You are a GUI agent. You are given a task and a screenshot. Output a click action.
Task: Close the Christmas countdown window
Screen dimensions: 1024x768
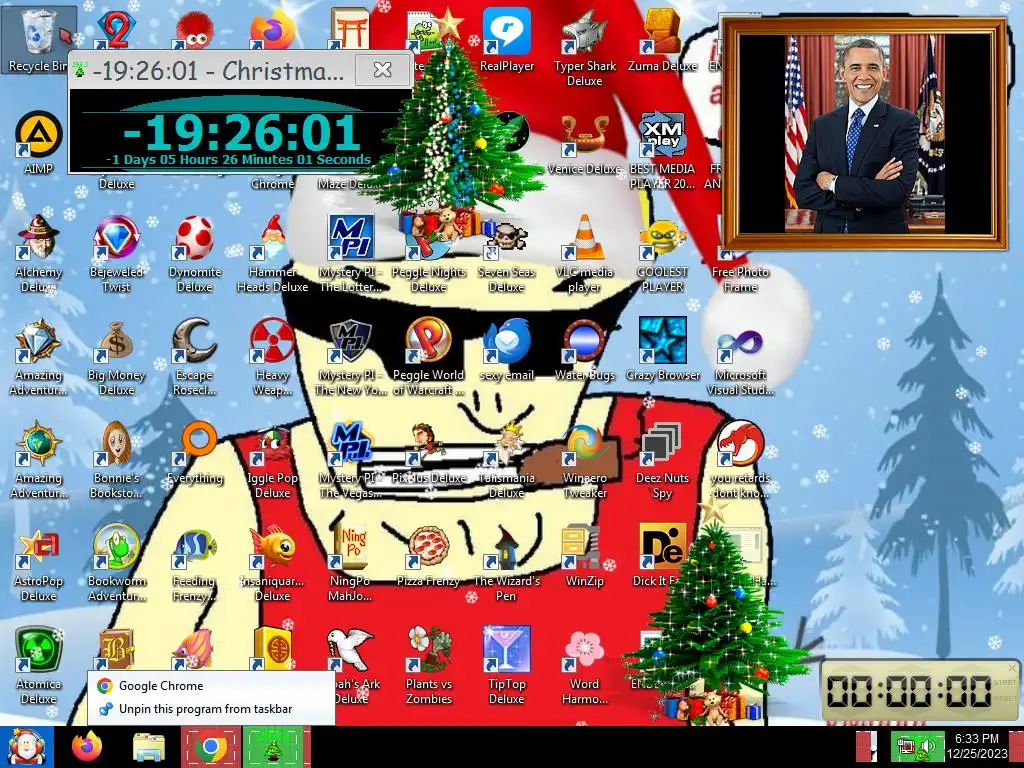click(382, 69)
